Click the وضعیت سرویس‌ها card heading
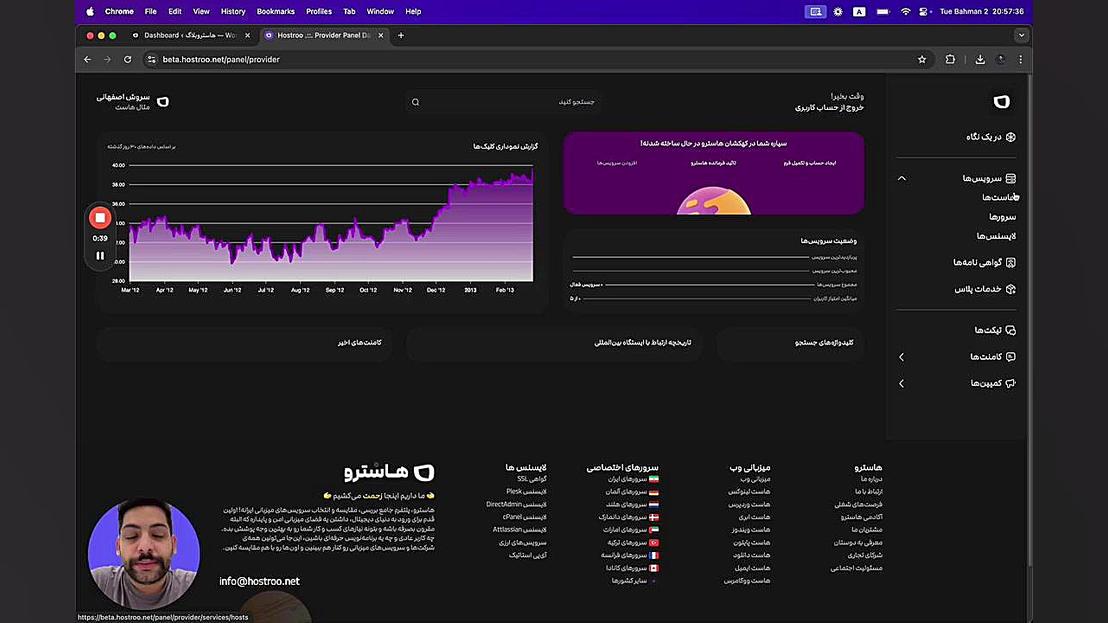This screenshot has width=1108, height=623. pos(828,241)
